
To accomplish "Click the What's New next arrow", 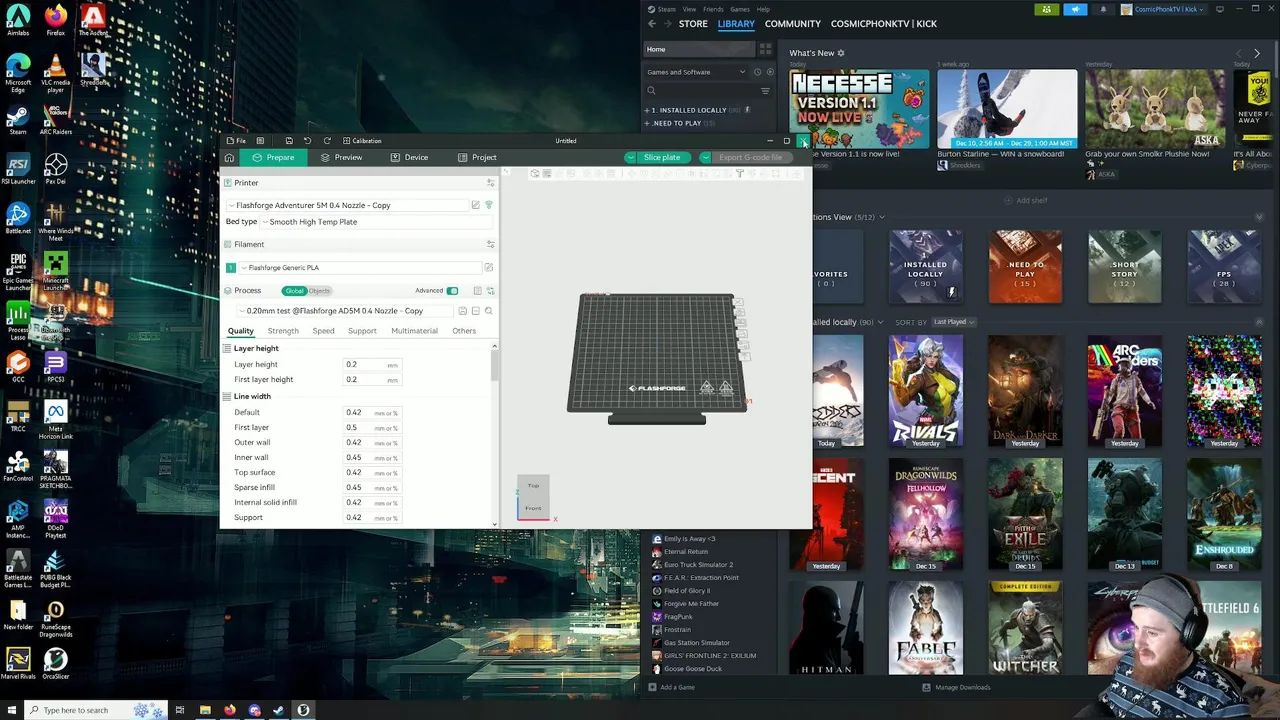I will (1257, 53).
